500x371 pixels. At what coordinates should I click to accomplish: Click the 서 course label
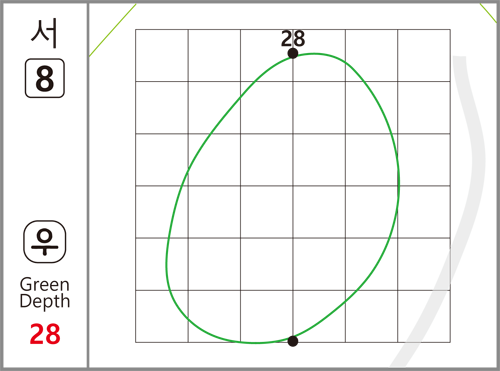click(45, 33)
